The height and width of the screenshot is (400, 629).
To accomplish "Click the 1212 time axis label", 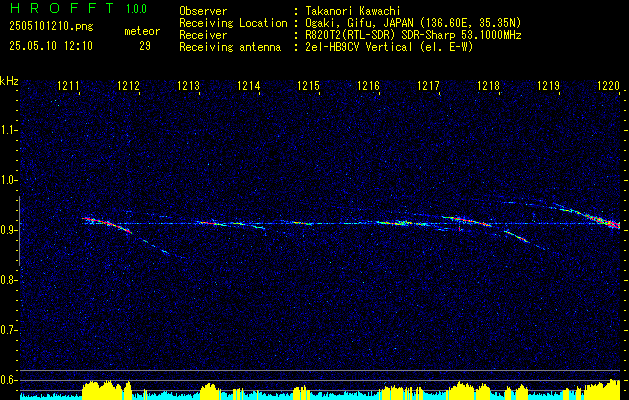I will (x=128, y=85).
